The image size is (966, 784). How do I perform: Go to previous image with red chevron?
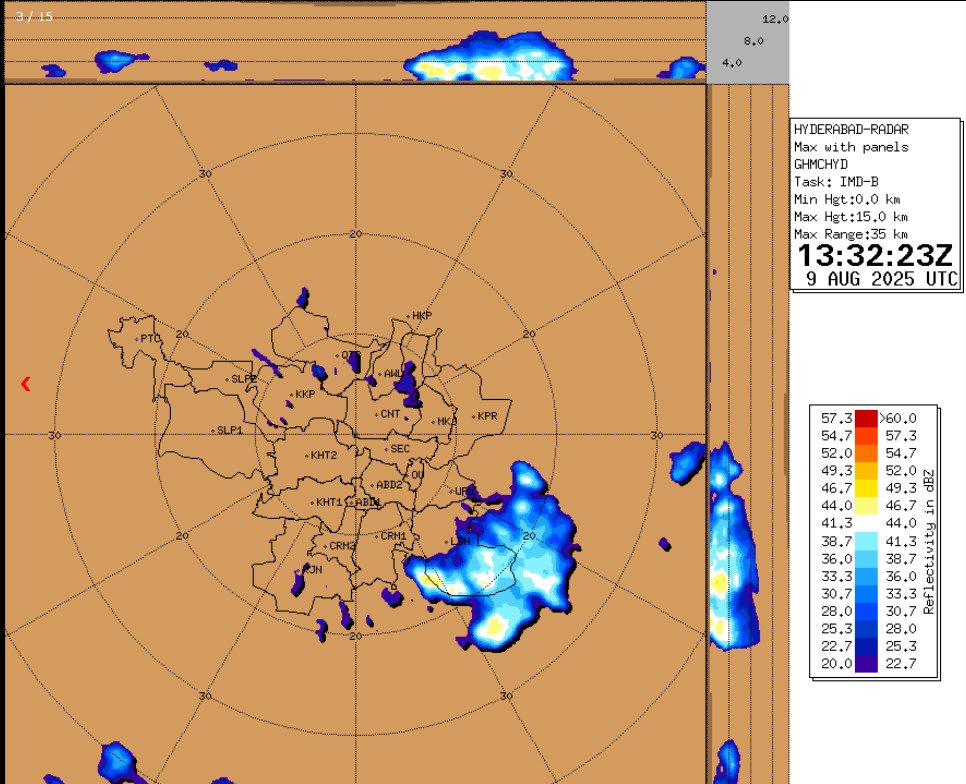[x=25, y=384]
